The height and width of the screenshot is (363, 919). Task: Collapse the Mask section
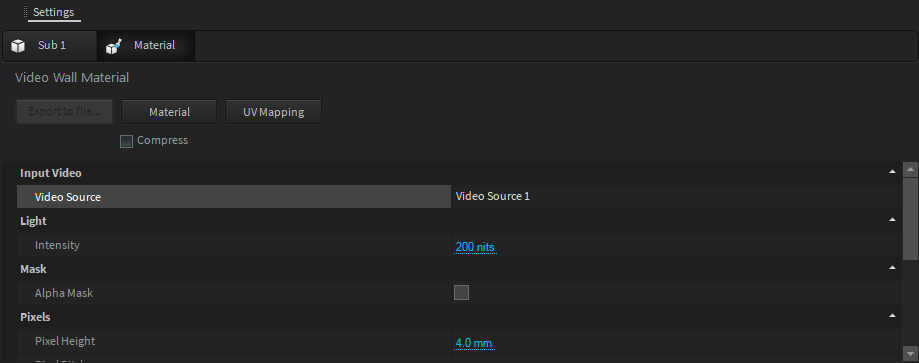tap(892, 268)
